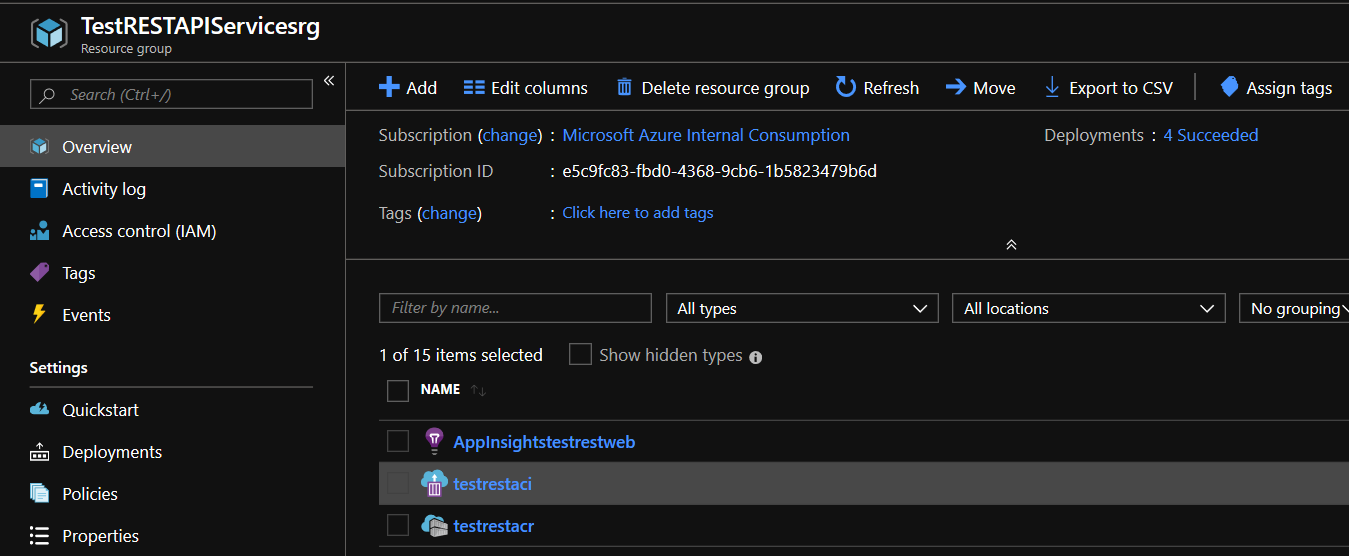The height and width of the screenshot is (556, 1349).
Task: Click Microsoft Azure Internal Consumption subscription link
Action: pyautogui.click(x=706, y=135)
